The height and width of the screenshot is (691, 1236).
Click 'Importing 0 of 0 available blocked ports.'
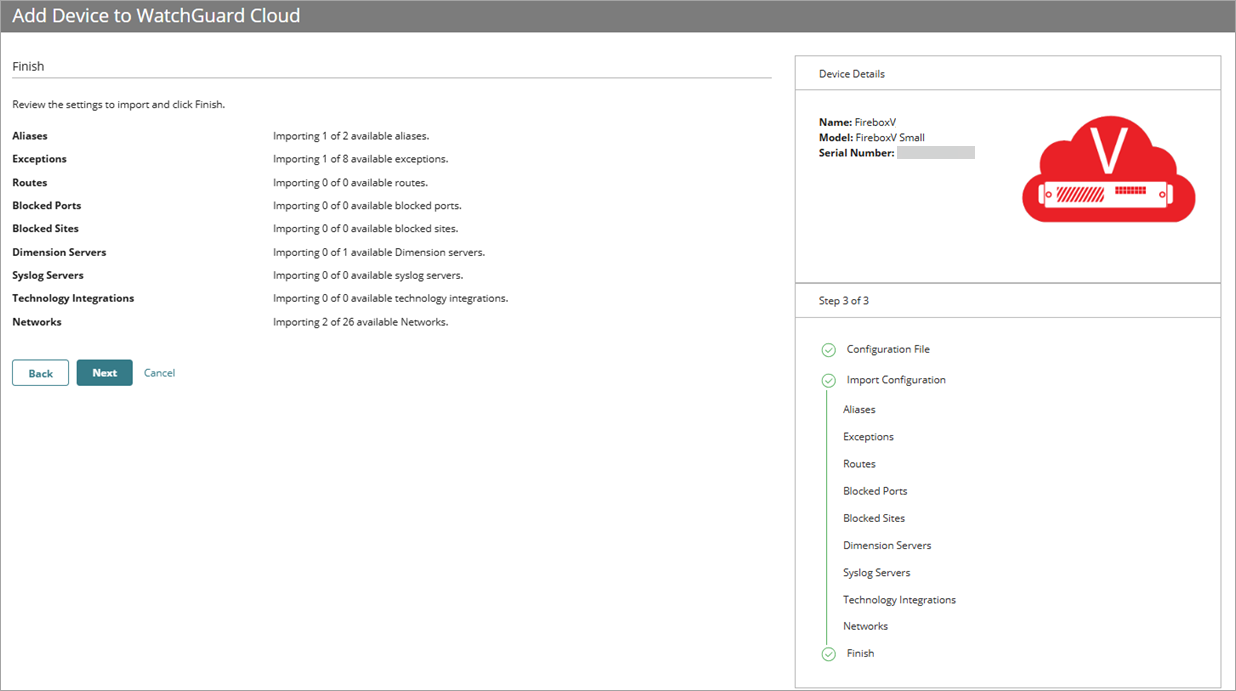(367, 206)
